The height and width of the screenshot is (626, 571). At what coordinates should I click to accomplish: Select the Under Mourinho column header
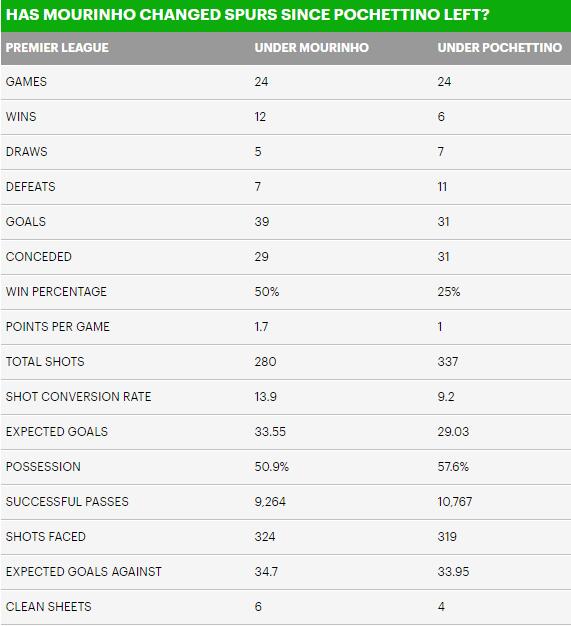click(311, 48)
